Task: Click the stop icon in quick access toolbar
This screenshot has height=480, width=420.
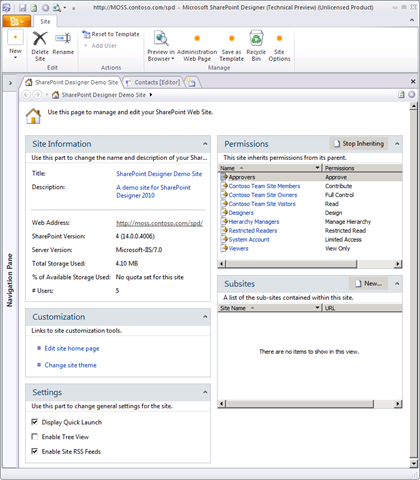Action: pyautogui.click(x=45, y=8)
